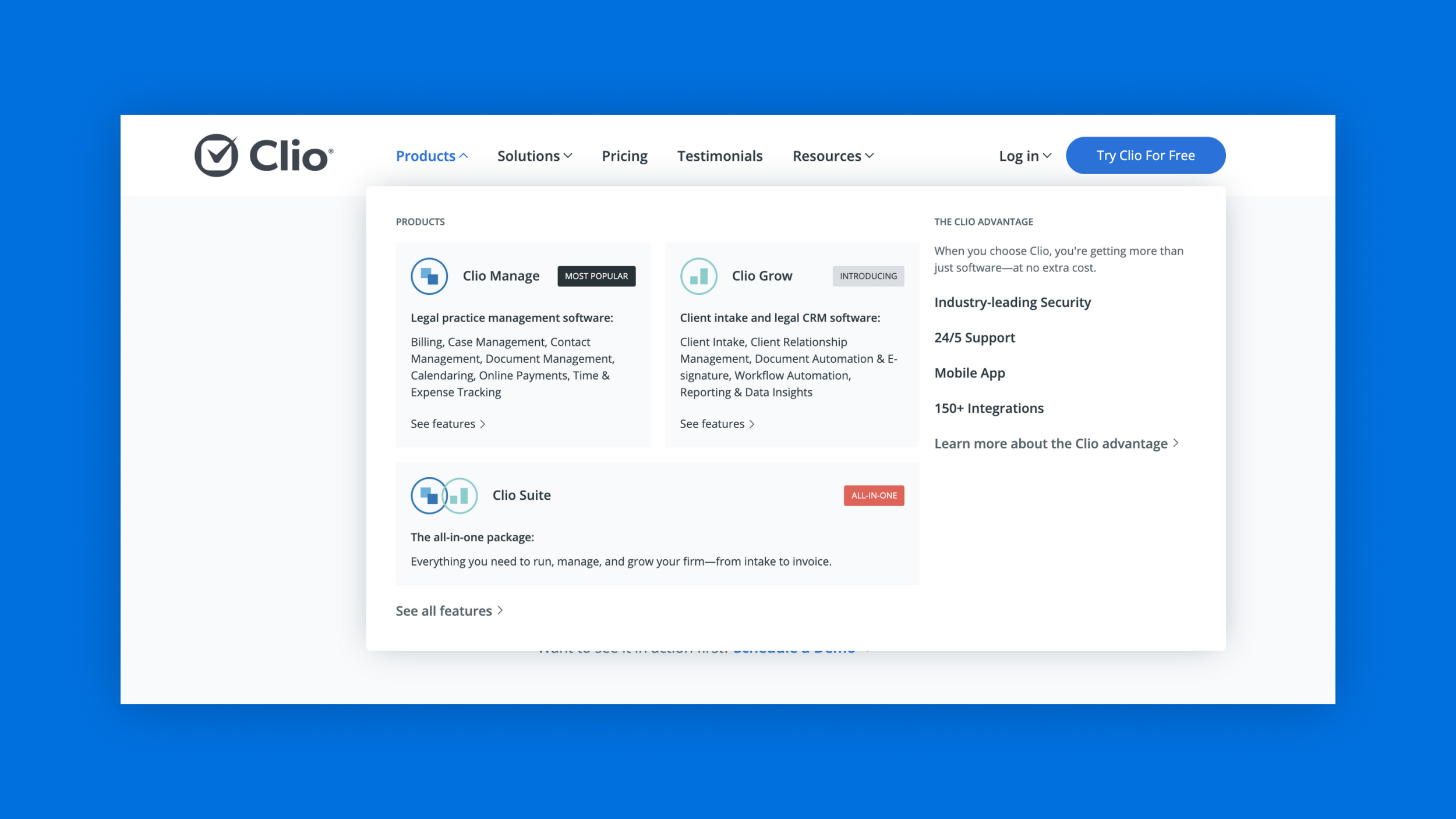This screenshot has height=819, width=1456.
Task: Open the Mobile App link
Action: [970, 373]
